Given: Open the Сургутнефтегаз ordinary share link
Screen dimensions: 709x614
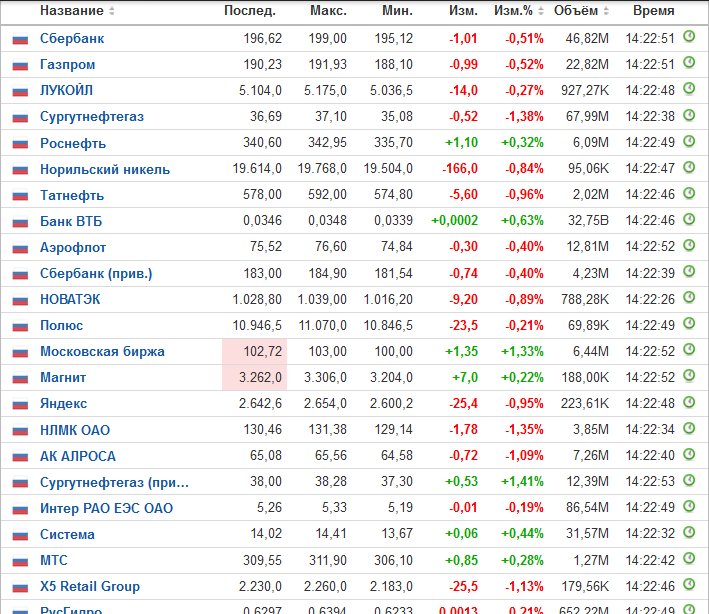Looking at the screenshot, I should pos(92,117).
